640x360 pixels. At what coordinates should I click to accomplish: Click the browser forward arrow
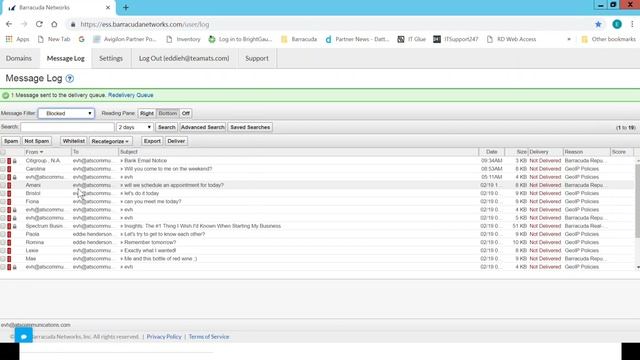click(24, 24)
